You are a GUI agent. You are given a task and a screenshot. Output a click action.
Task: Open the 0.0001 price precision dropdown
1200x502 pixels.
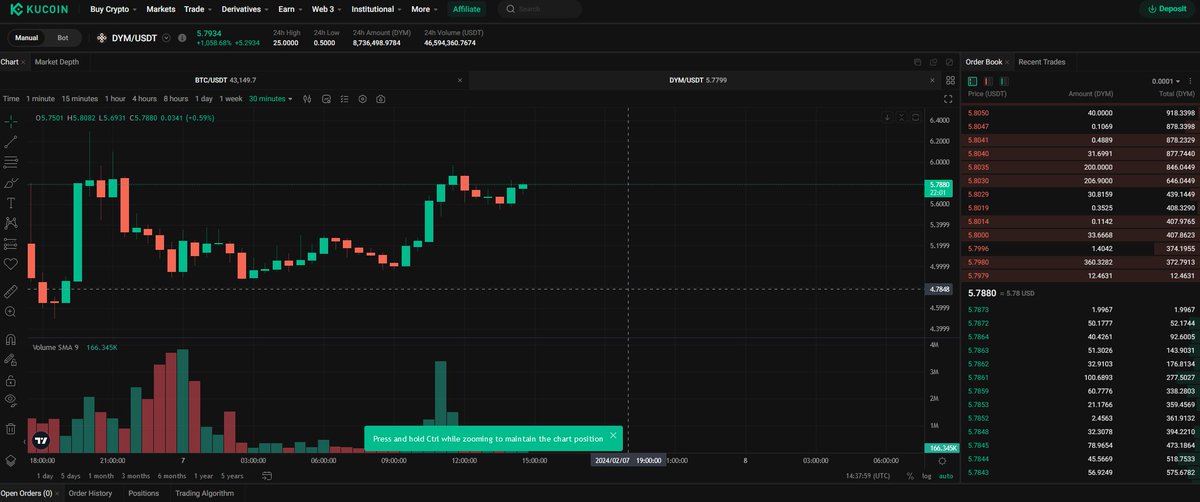pyautogui.click(x=1165, y=81)
